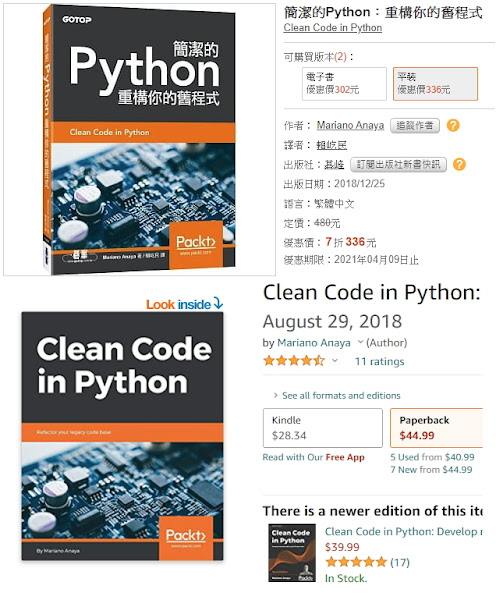Select the Kindle format at $28.34
This screenshot has width=496, height=593.
pyautogui.click(x=323, y=428)
